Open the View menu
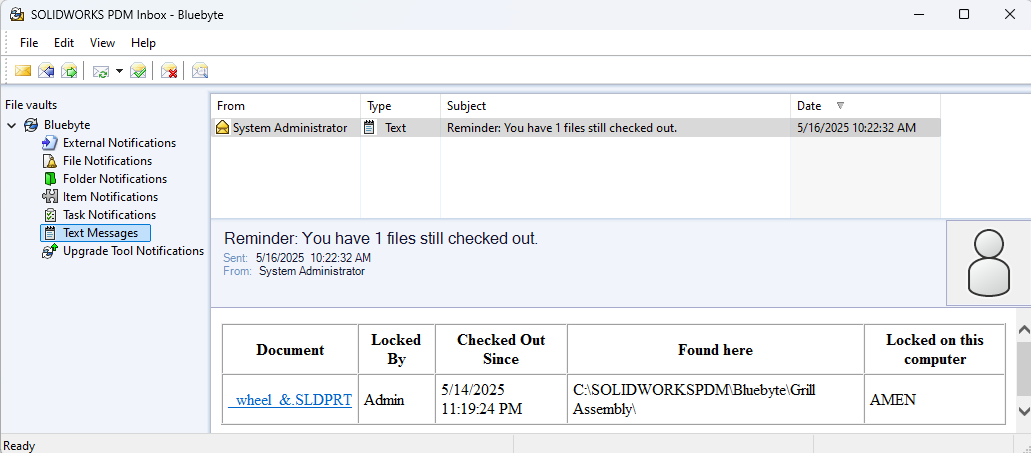Image resolution: width=1031 pixels, height=453 pixels. click(x=102, y=43)
